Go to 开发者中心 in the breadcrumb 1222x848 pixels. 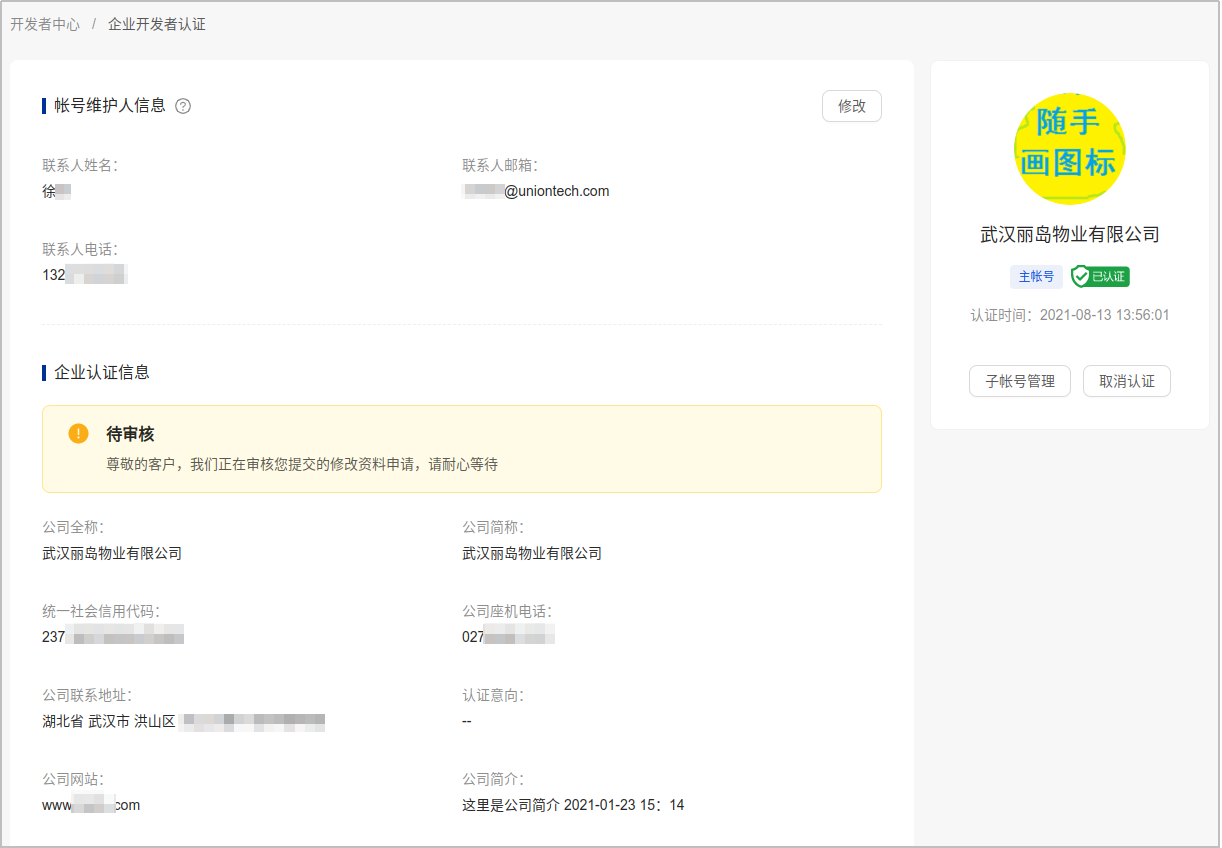click(x=45, y=24)
